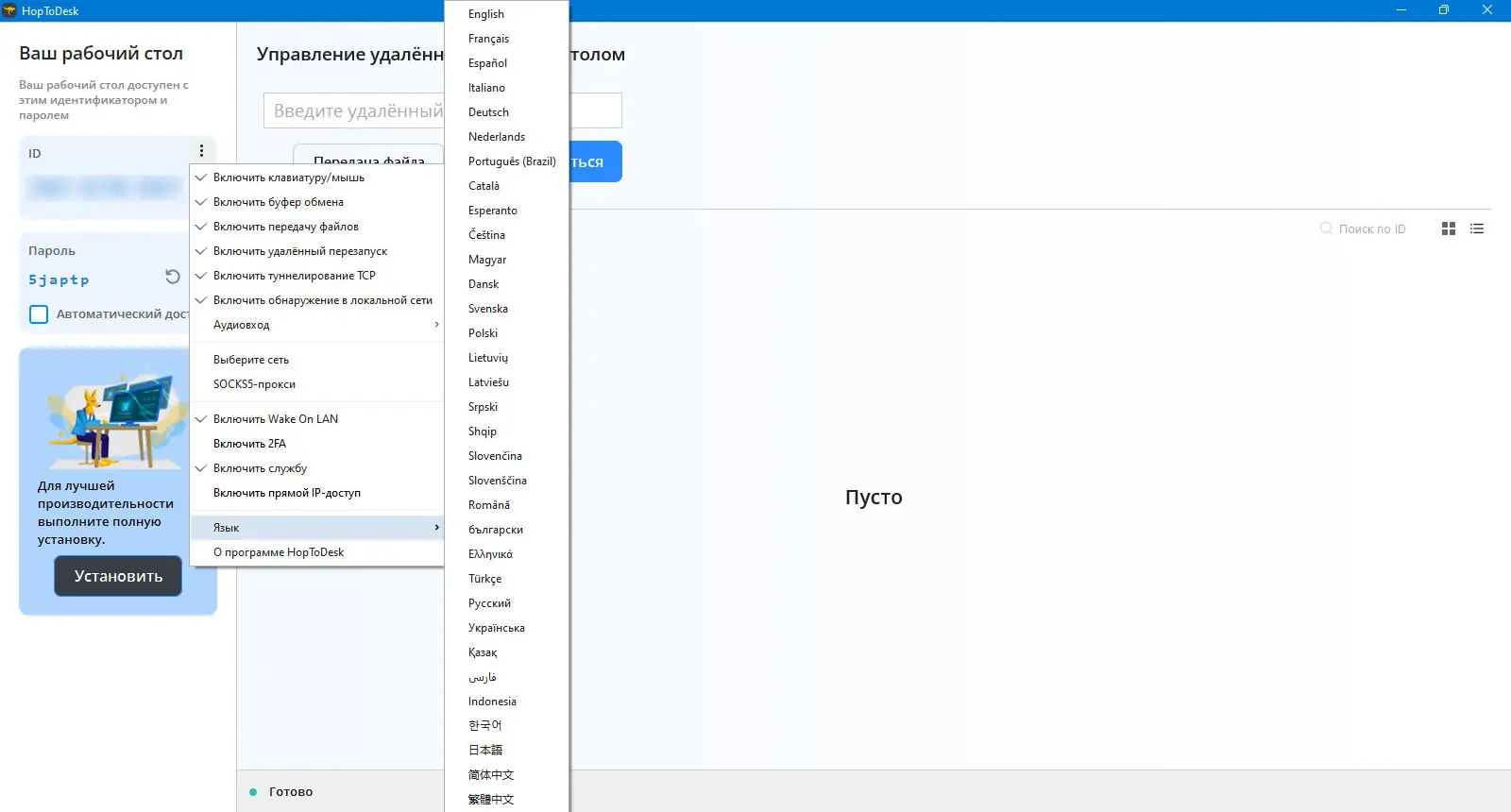Screen dimensions: 1511x812
Task: Choose Français language
Action: click(x=507, y=39)
